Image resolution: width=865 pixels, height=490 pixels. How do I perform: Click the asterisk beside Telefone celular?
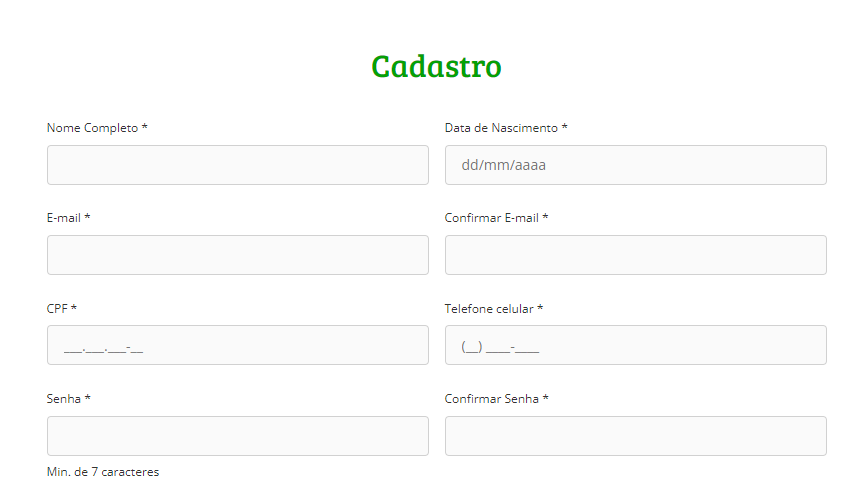[540, 308]
